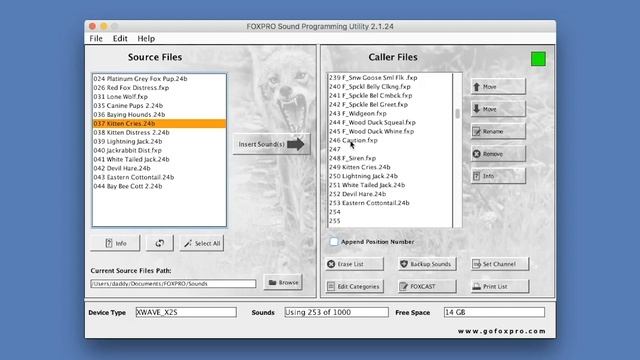Viewport: 640px width, 360px height.
Task: Select 242 F_Spckle Bel Greet.fxp
Action: pos(390,104)
